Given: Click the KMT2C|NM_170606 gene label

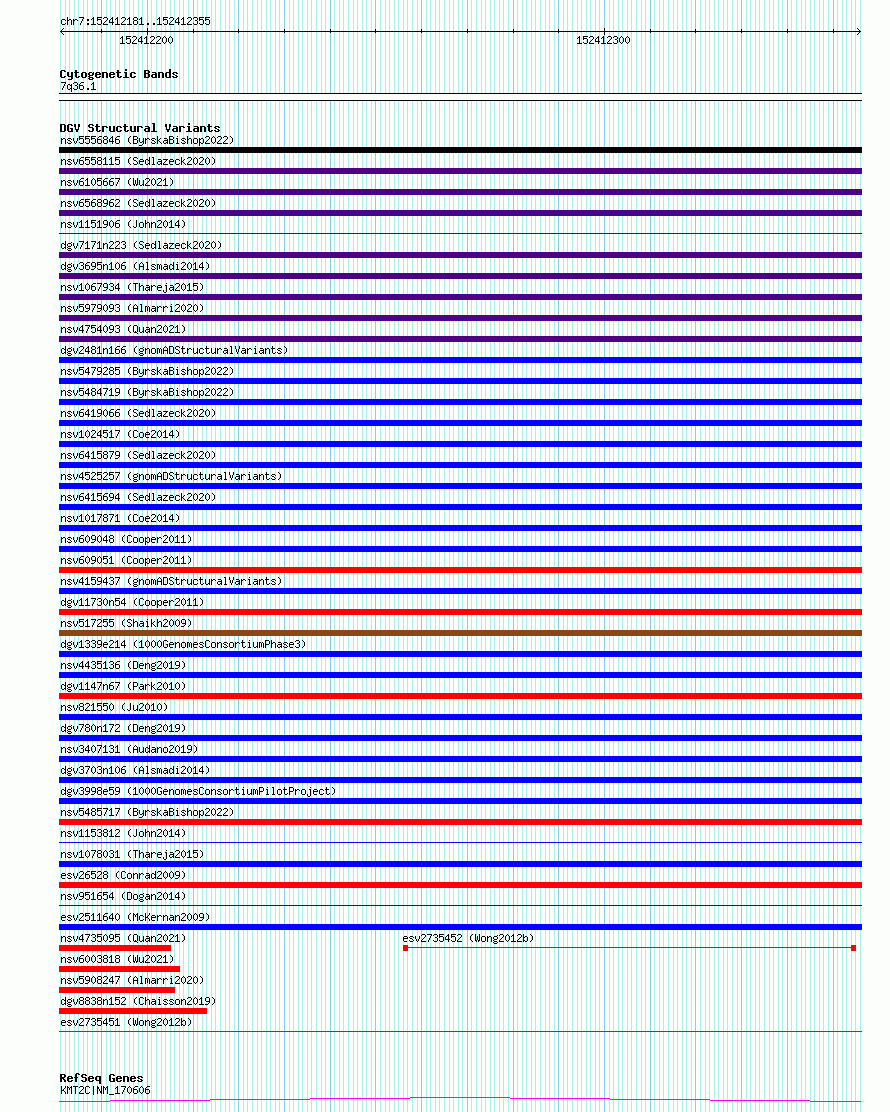Looking at the screenshot, I should (x=105, y=1091).
